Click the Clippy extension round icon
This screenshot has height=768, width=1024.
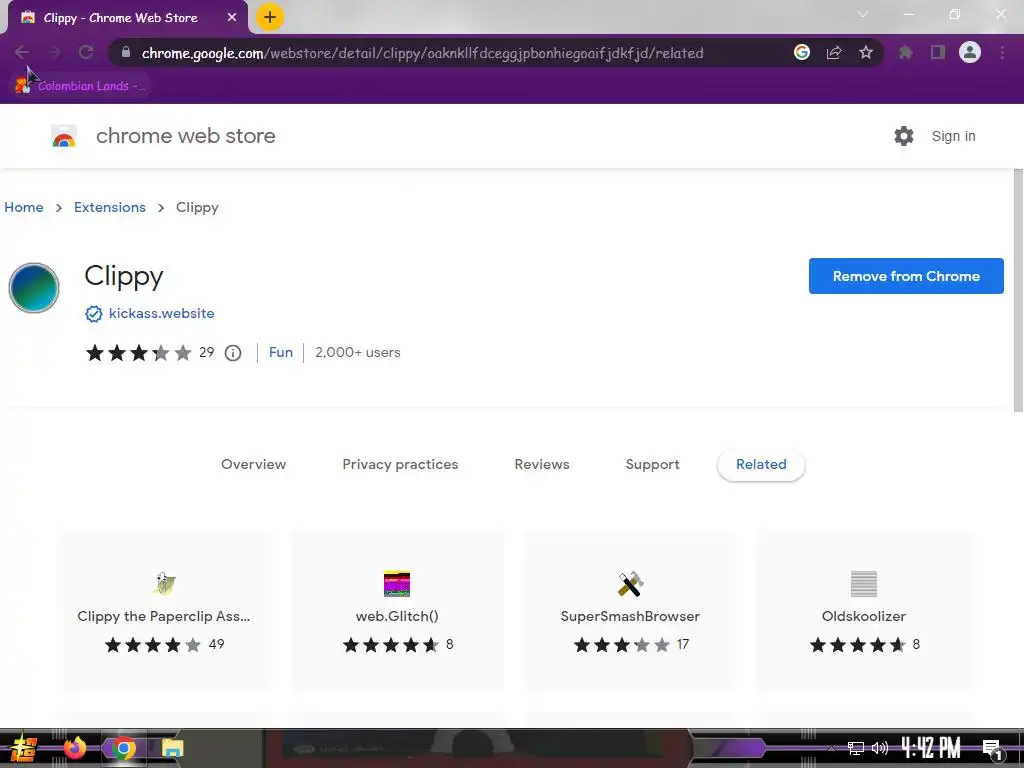click(x=34, y=288)
